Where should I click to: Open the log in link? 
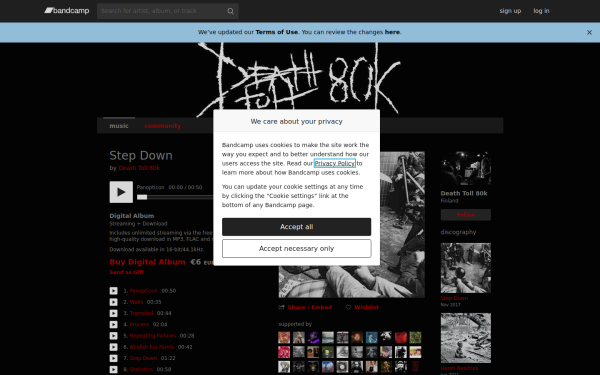pyautogui.click(x=541, y=11)
